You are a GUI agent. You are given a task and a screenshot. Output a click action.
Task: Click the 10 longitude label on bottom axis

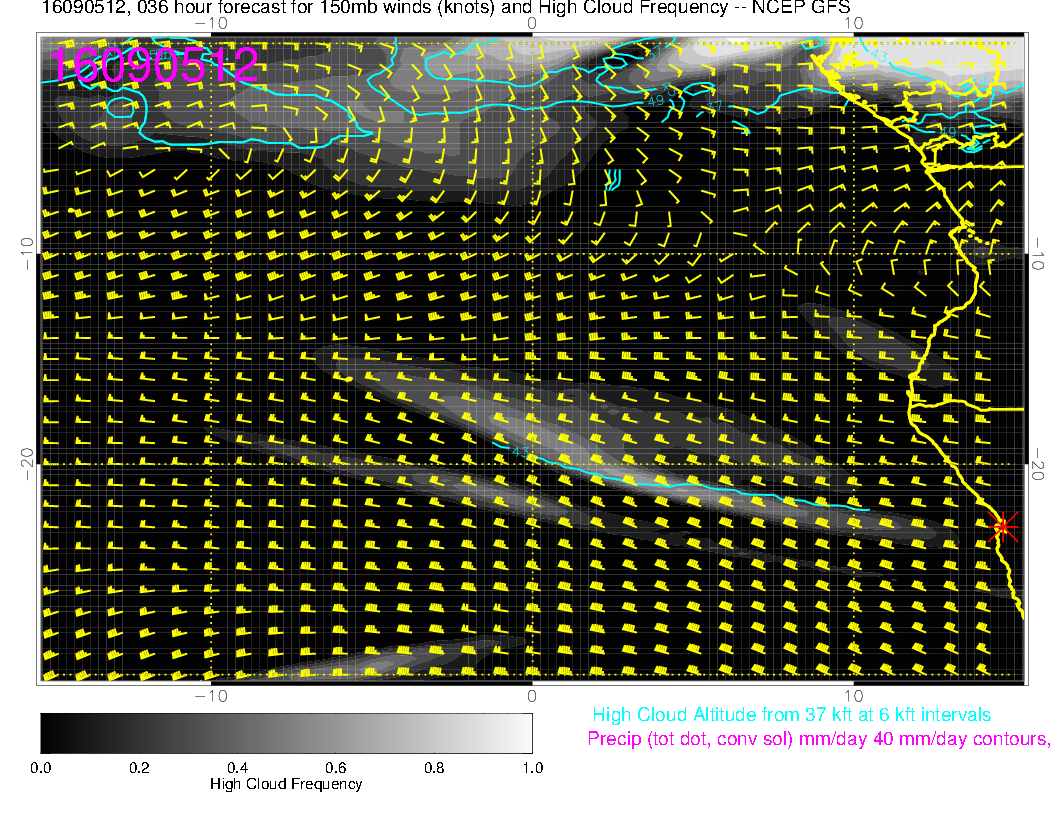(x=853, y=696)
